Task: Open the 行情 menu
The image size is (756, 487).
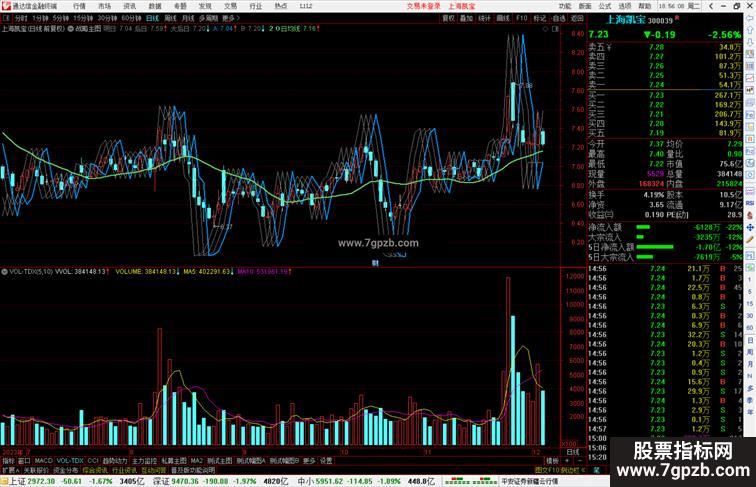Action: (79, 6)
